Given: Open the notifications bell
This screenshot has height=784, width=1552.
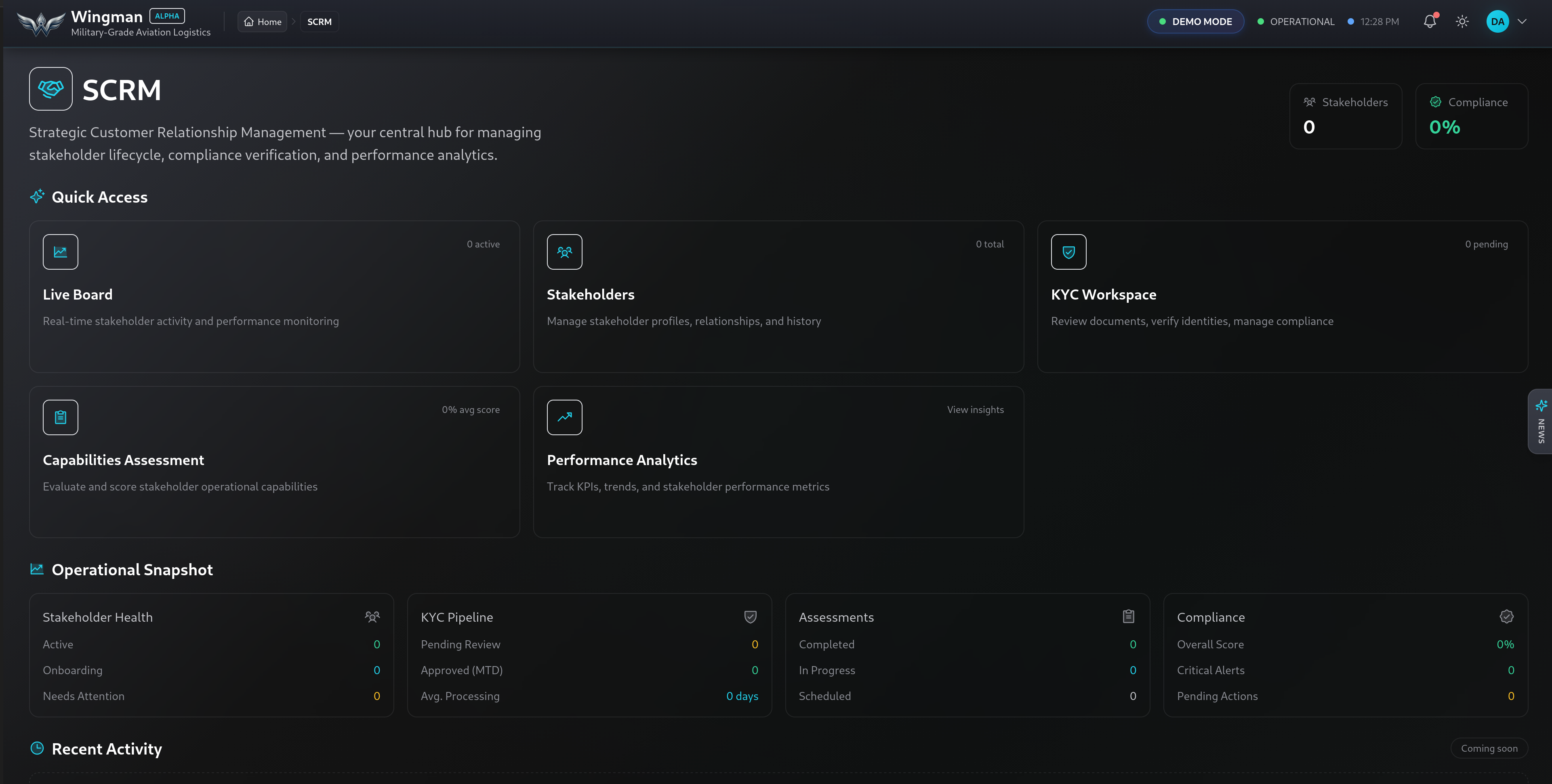Looking at the screenshot, I should 1429,21.
